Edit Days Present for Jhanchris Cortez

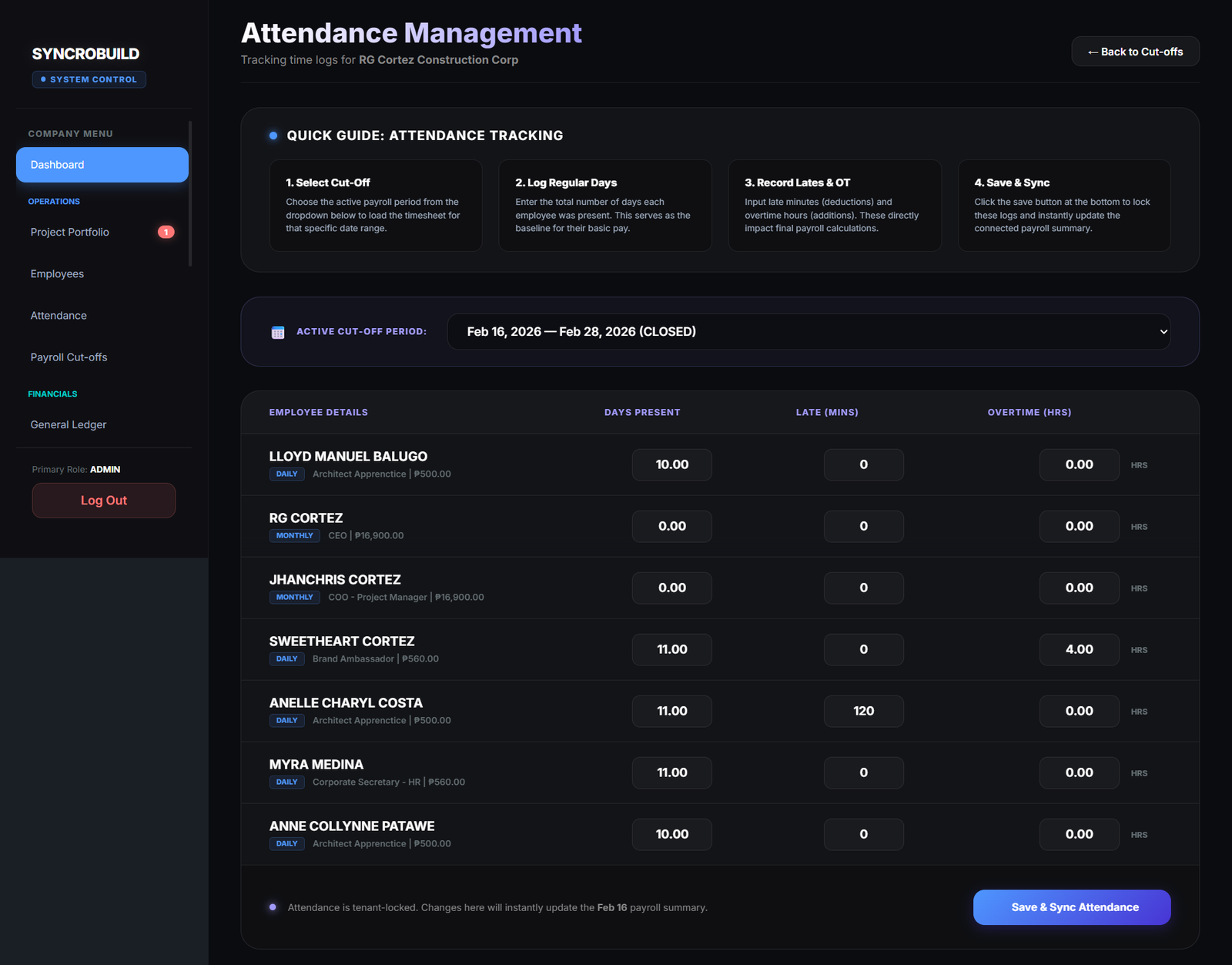click(672, 588)
